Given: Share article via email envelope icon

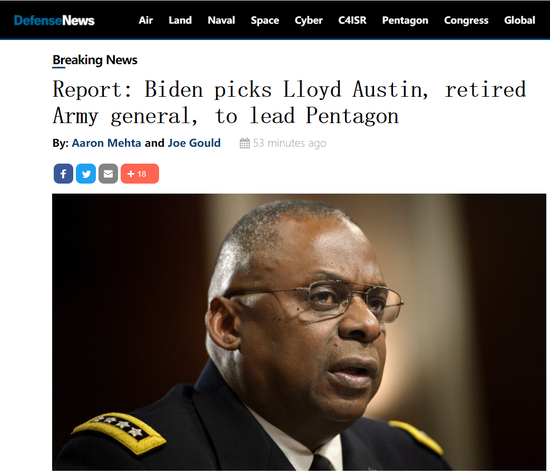Looking at the screenshot, I should pos(108,174).
